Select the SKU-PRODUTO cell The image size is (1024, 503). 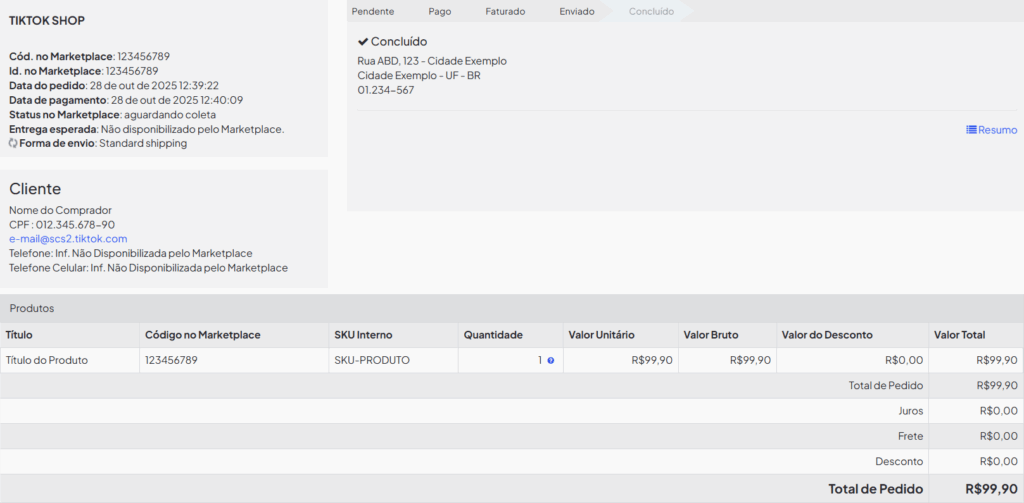[372, 361]
